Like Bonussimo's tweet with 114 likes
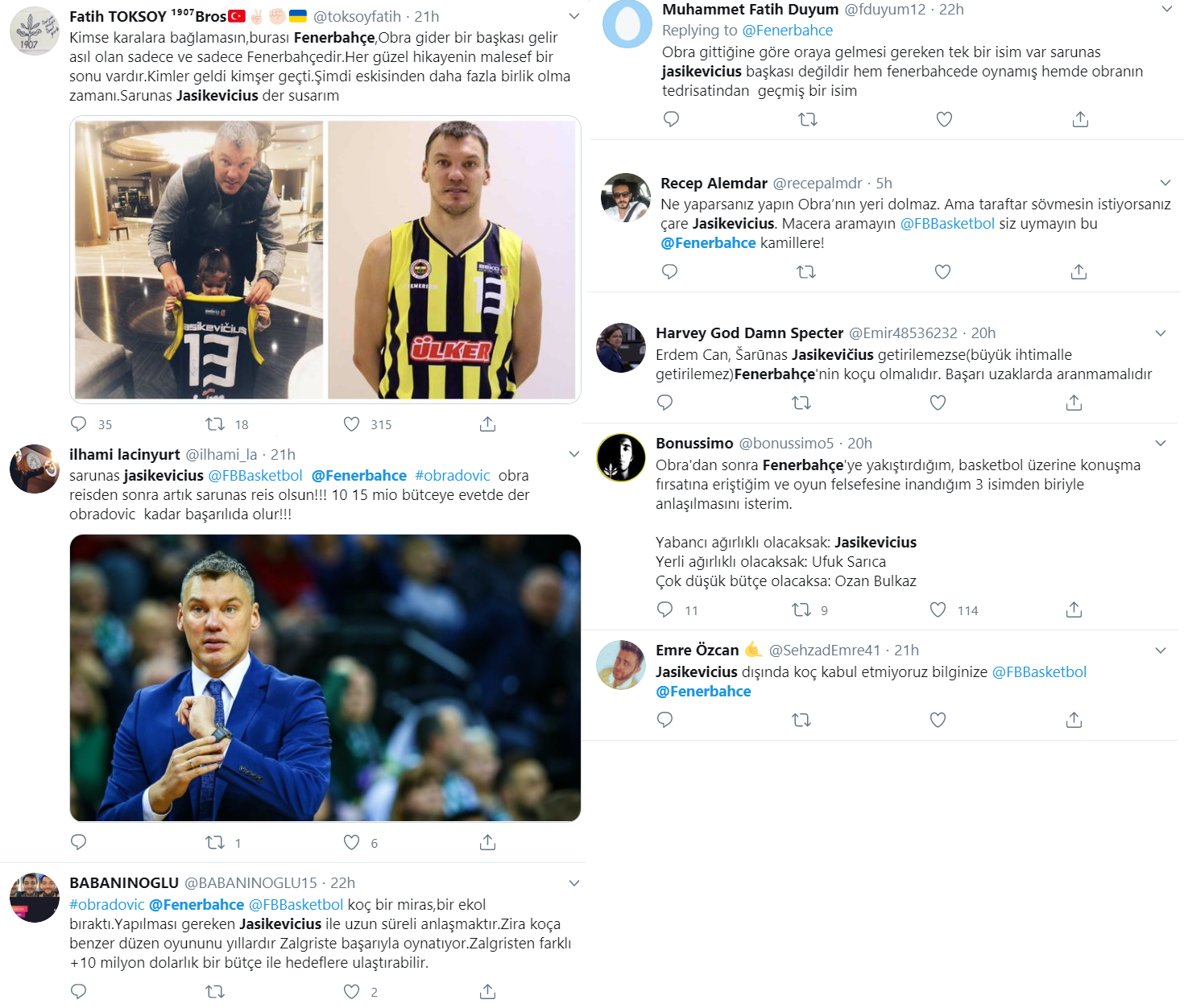 click(938, 609)
